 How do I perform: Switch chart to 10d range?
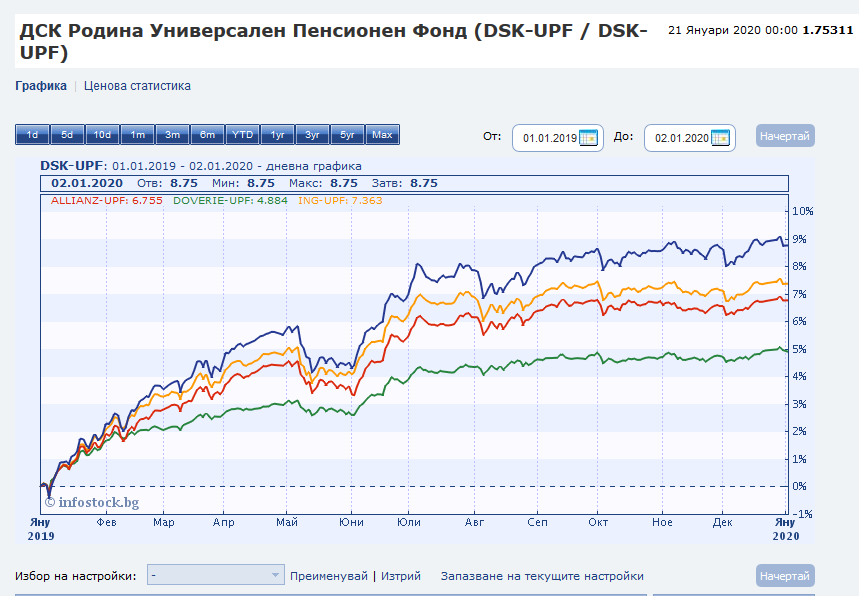click(x=102, y=135)
